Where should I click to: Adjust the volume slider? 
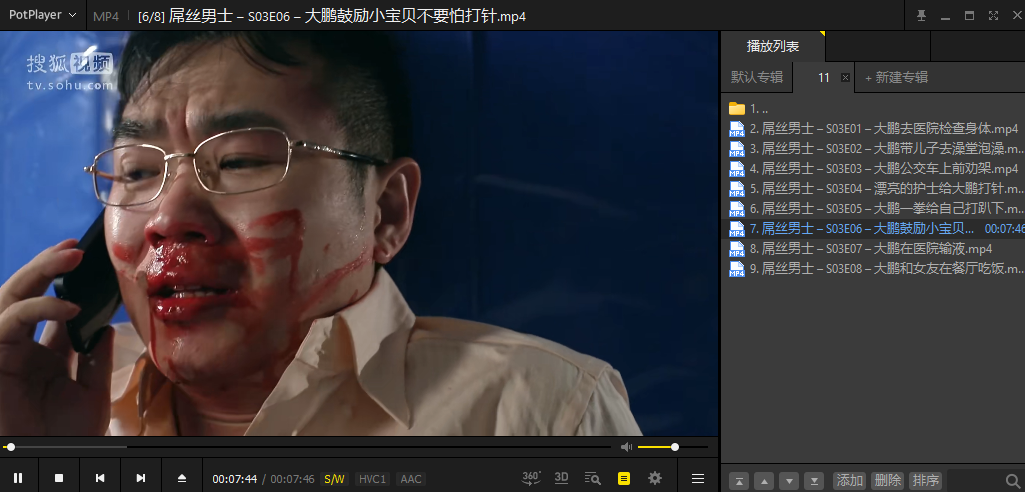click(673, 447)
